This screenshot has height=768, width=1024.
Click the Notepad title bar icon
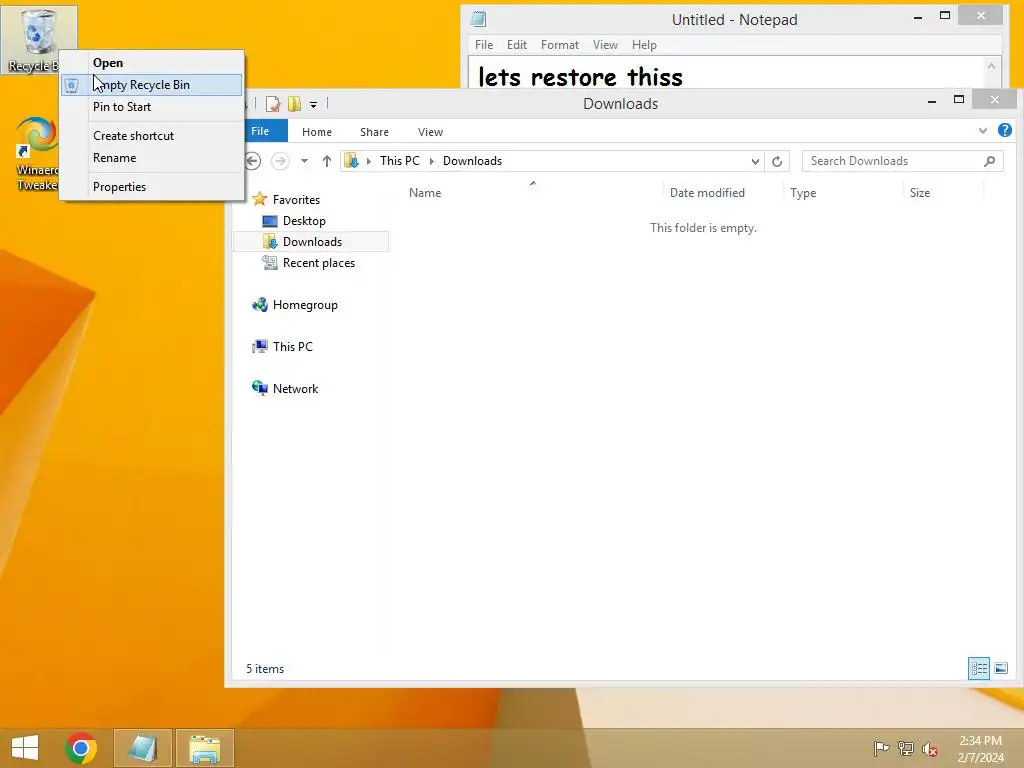tap(479, 19)
